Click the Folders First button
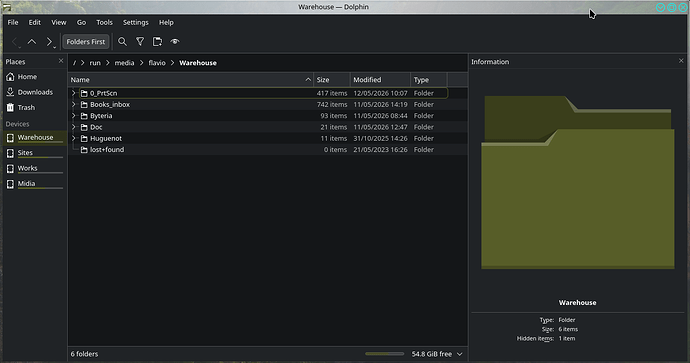Viewport: 690px width, 363px height. point(86,42)
